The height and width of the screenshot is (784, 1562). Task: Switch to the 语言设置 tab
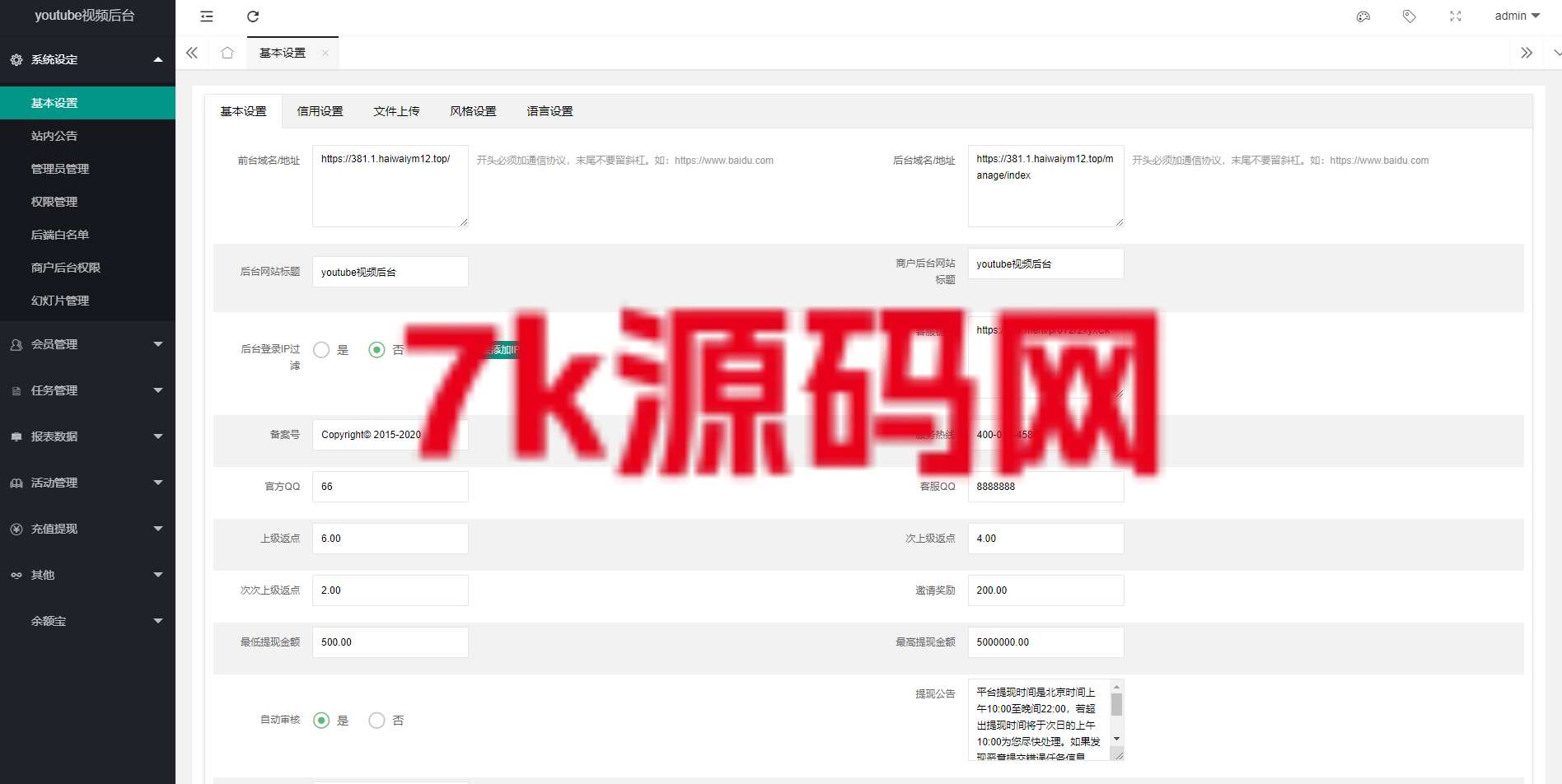tap(550, 111)
